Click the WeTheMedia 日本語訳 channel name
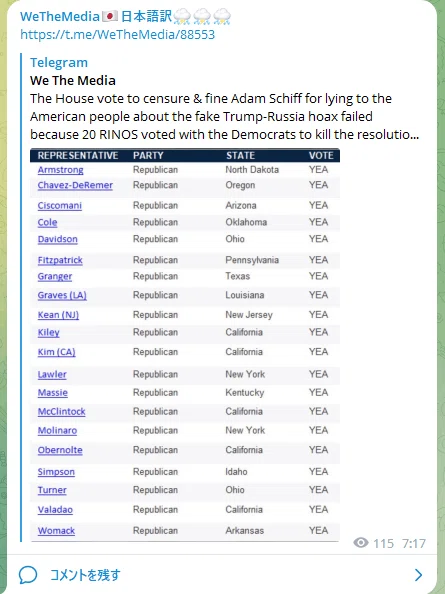This screenshot has height=594, width=445. point(125,16)
